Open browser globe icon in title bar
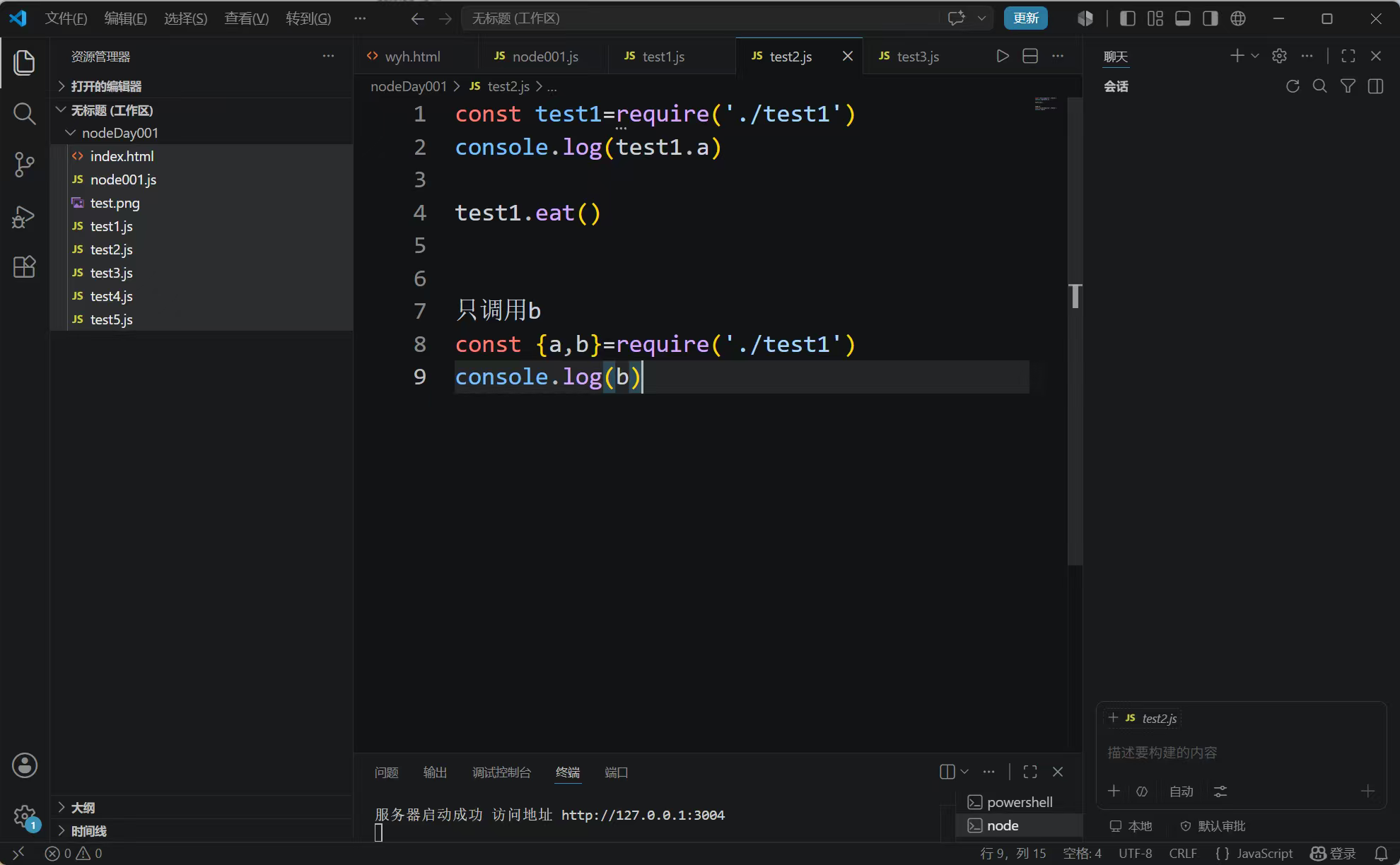The height and width of the screenshot is (865, 1400). point(1238,18)
